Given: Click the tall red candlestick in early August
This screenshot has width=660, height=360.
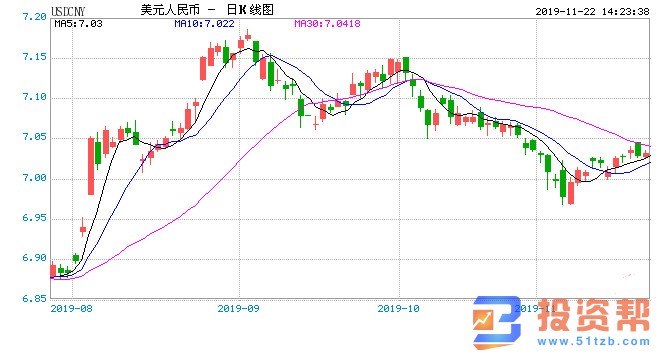Looking at the screenshot, I should pyautogui.click(x=91, y=166).
